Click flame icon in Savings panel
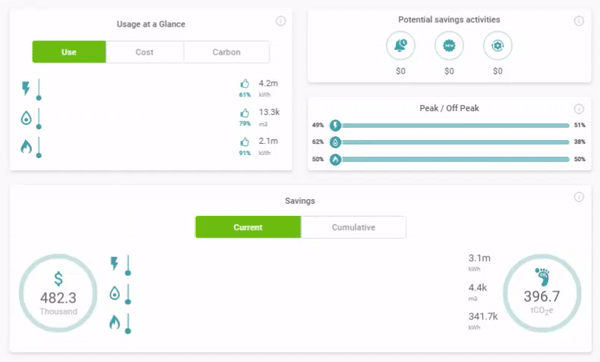This screenshot has height=362, width=600. point(114,322)
